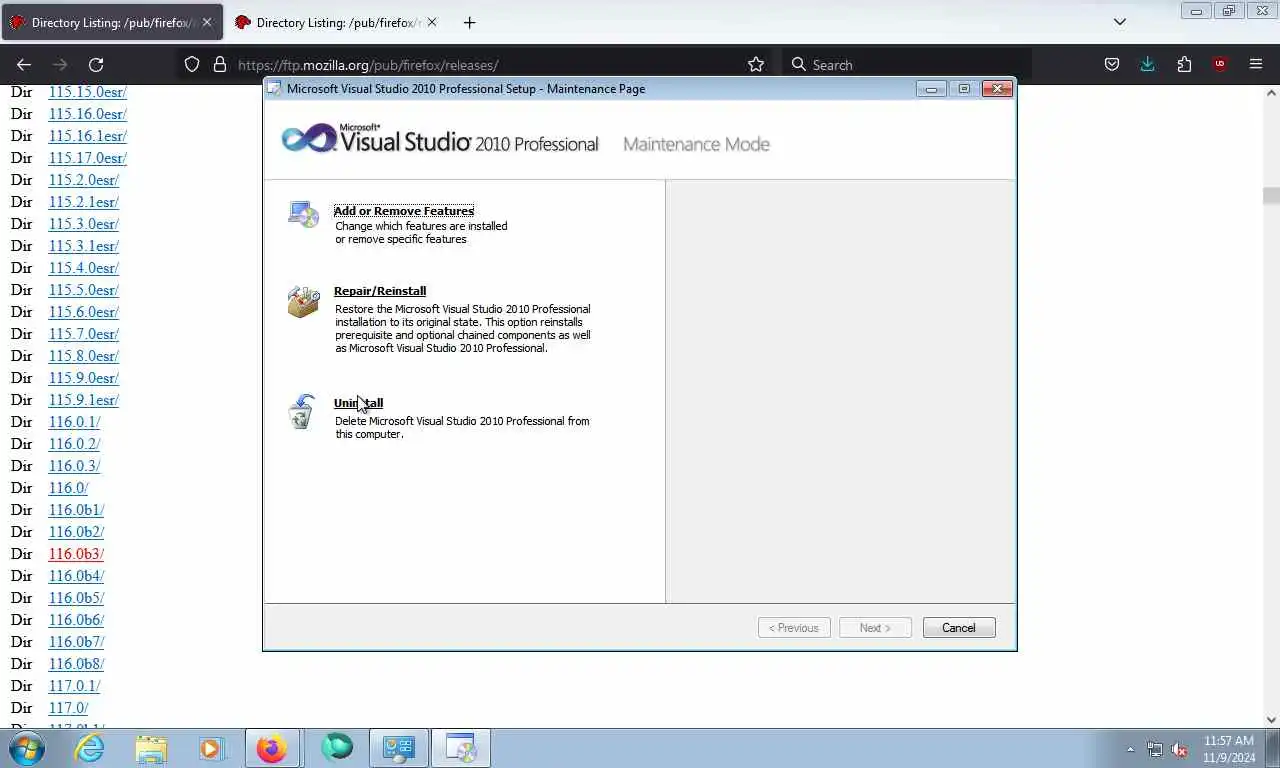This screenshot has width=1280, height=768.
Task: Click the Repair/Reinstall toolbox icon
Action: [x=303, y=301]
